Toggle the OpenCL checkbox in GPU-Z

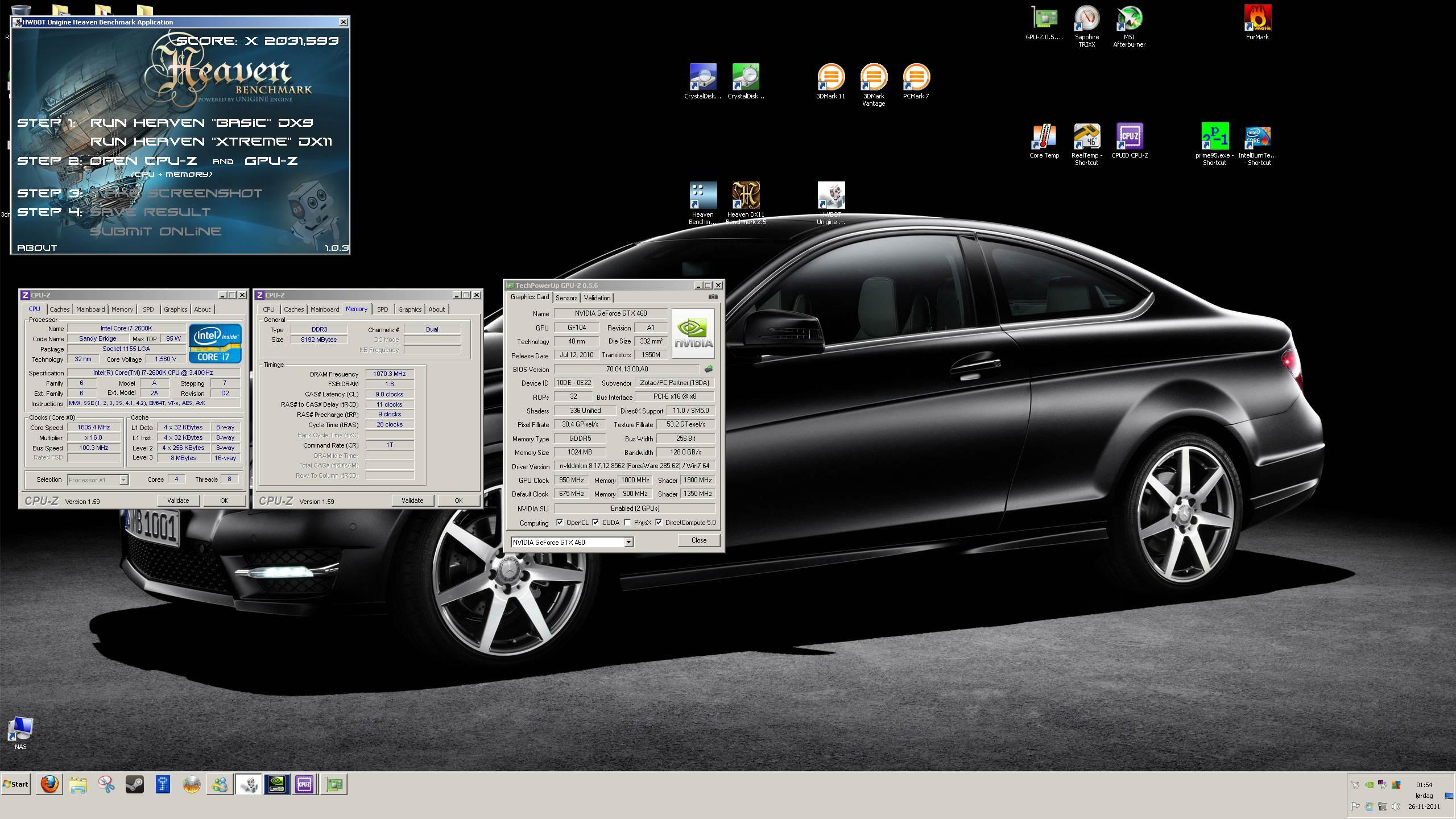tap(560, 523)
